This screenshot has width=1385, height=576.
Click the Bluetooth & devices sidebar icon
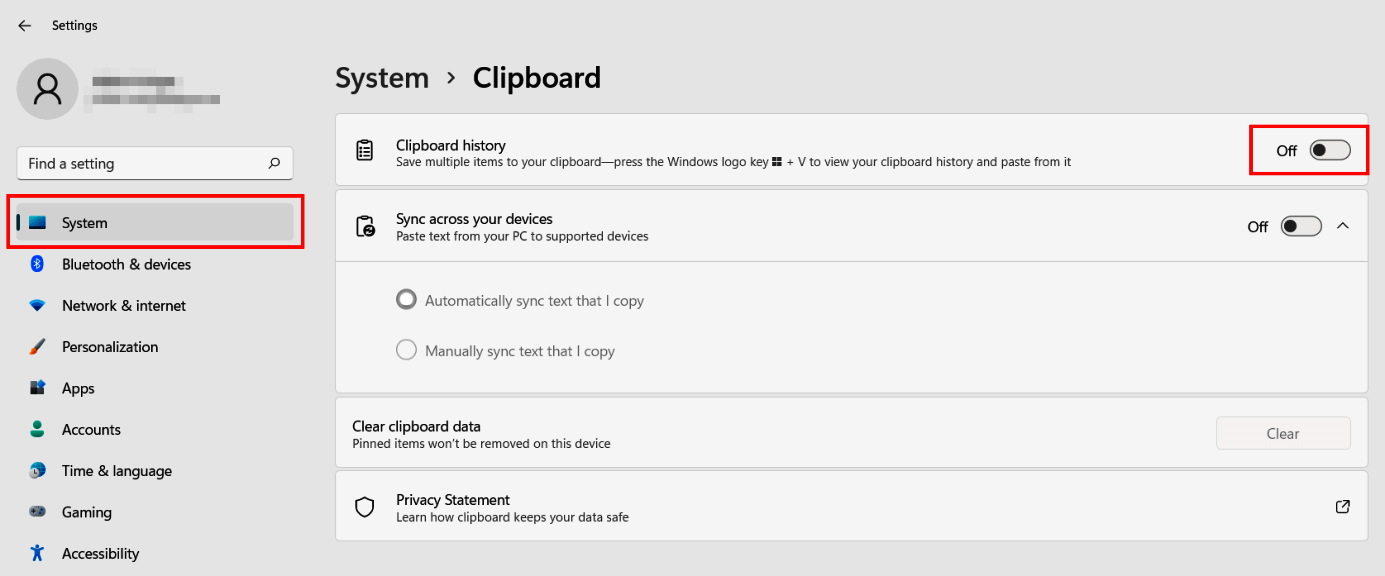click(38, 264)
